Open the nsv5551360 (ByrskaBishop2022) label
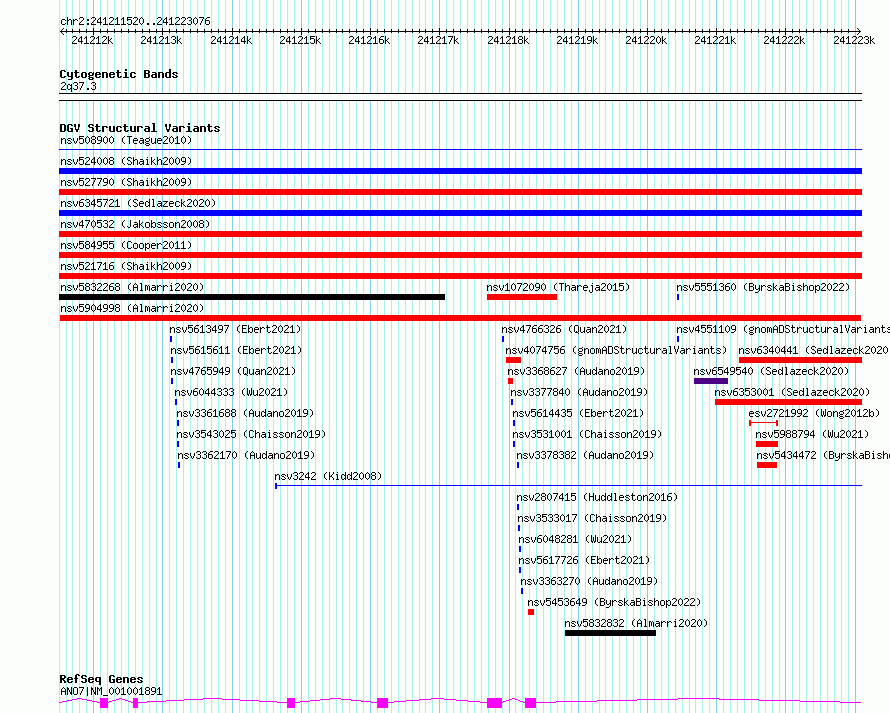 point(763,287)
